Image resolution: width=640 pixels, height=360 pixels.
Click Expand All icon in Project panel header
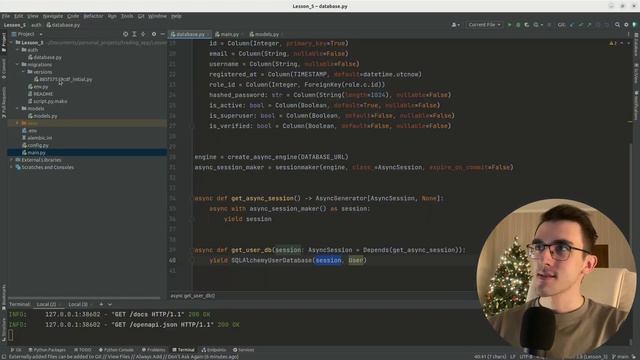[x=134, y=34]
